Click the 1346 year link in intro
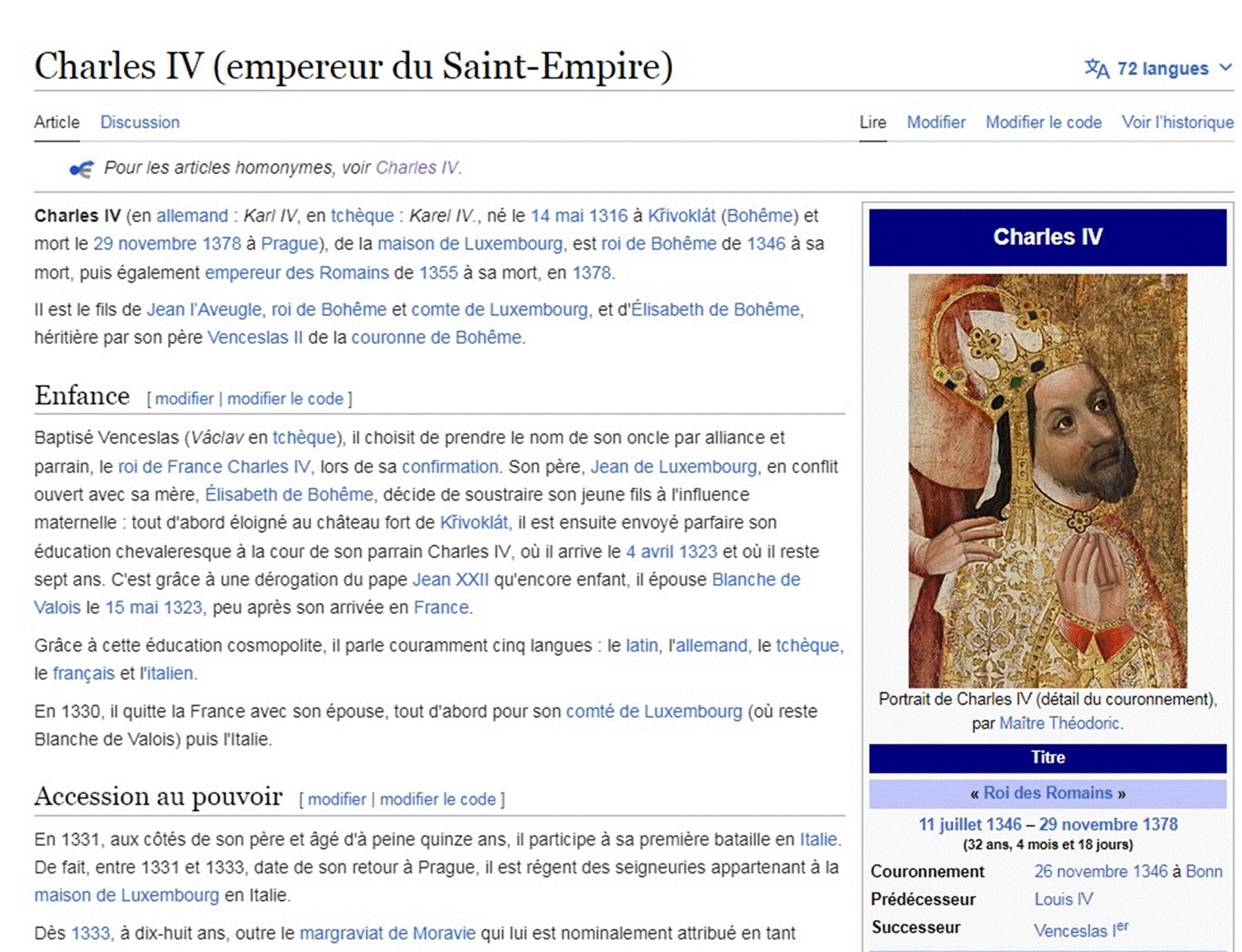The image size is (1242, 952). coord(766,244)
